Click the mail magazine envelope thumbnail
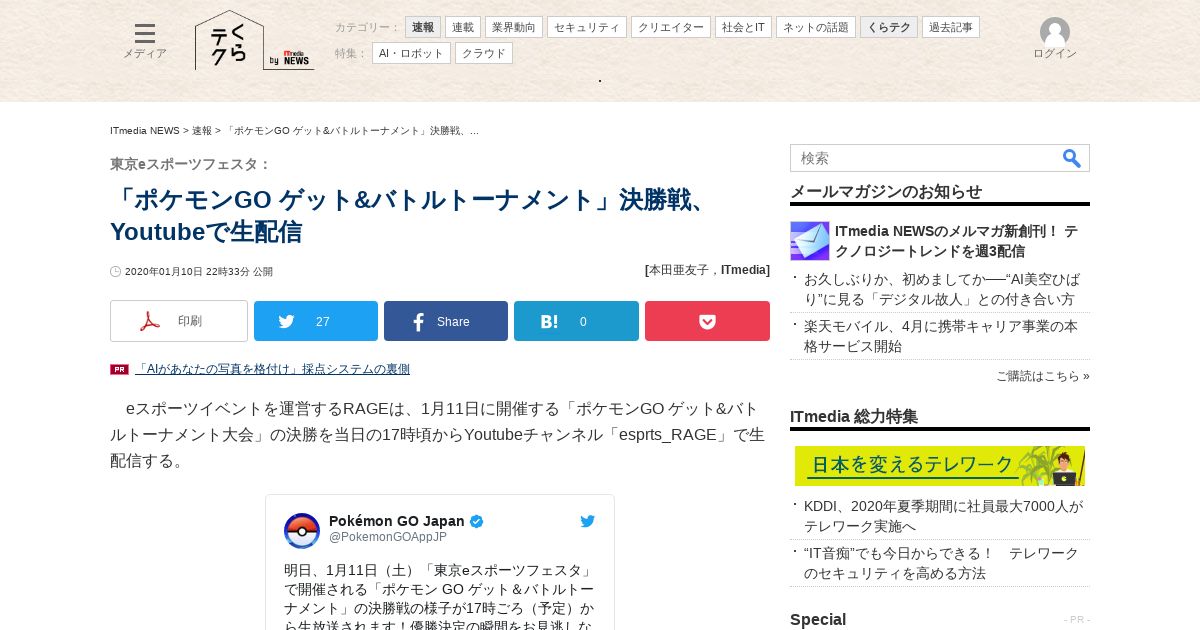The width and height of the screenshot is (1200, 630). 810,241
